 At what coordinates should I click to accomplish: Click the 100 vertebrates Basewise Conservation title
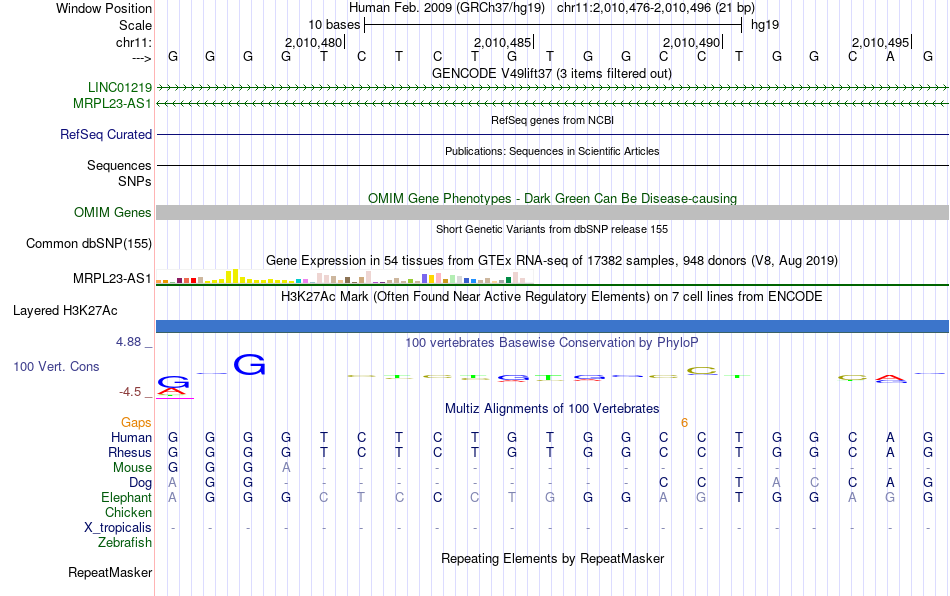[552, 343]
